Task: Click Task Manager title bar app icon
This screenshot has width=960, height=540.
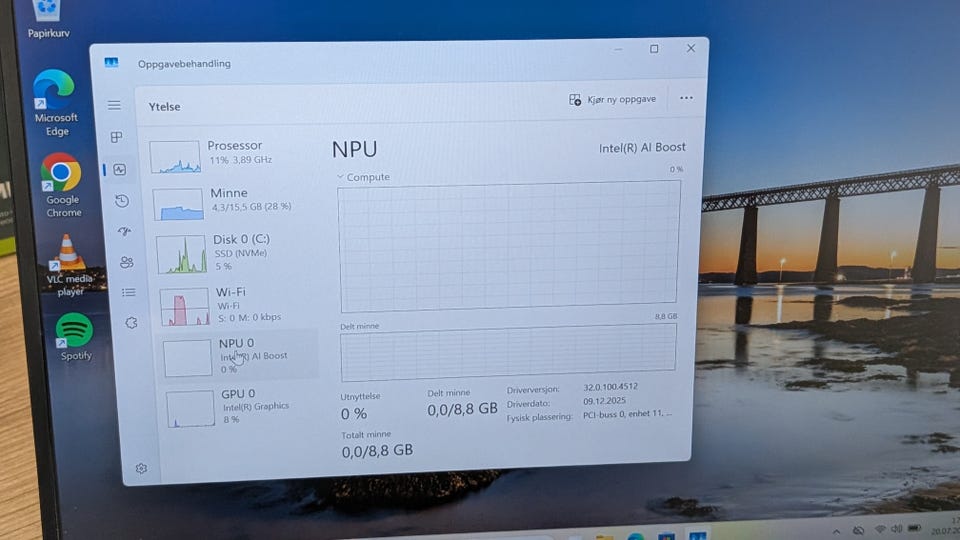Action: pos(111,62)
